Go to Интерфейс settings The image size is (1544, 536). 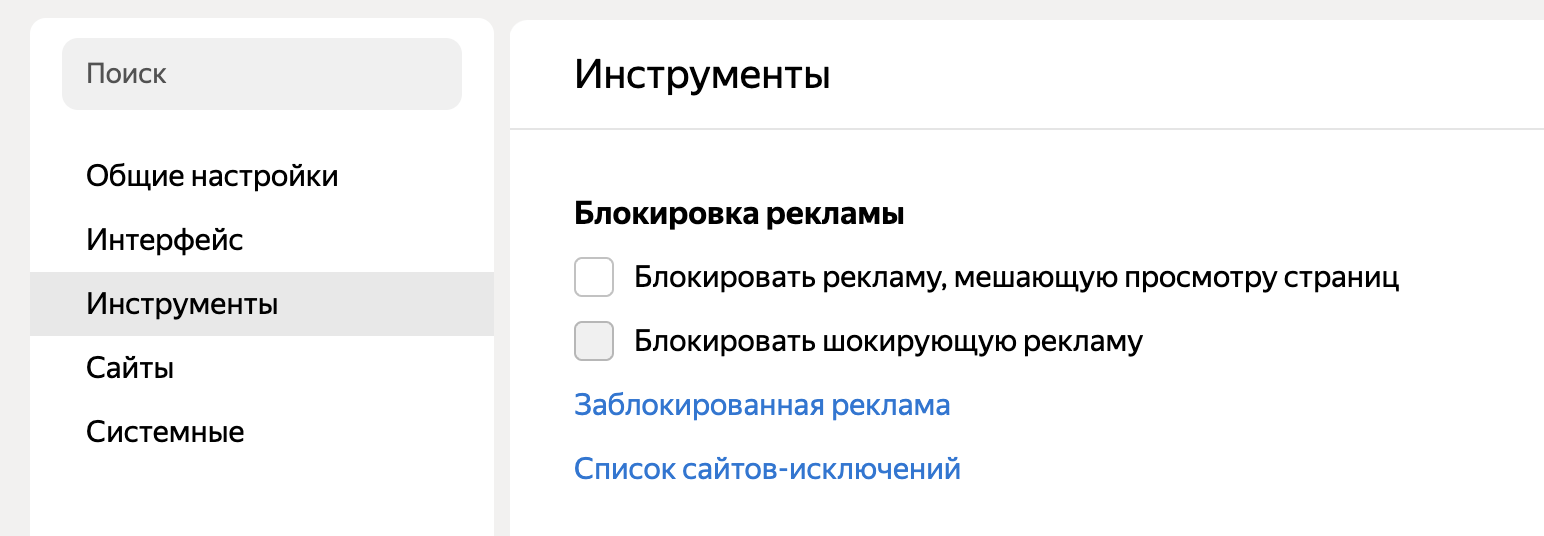tap(165, 240)
